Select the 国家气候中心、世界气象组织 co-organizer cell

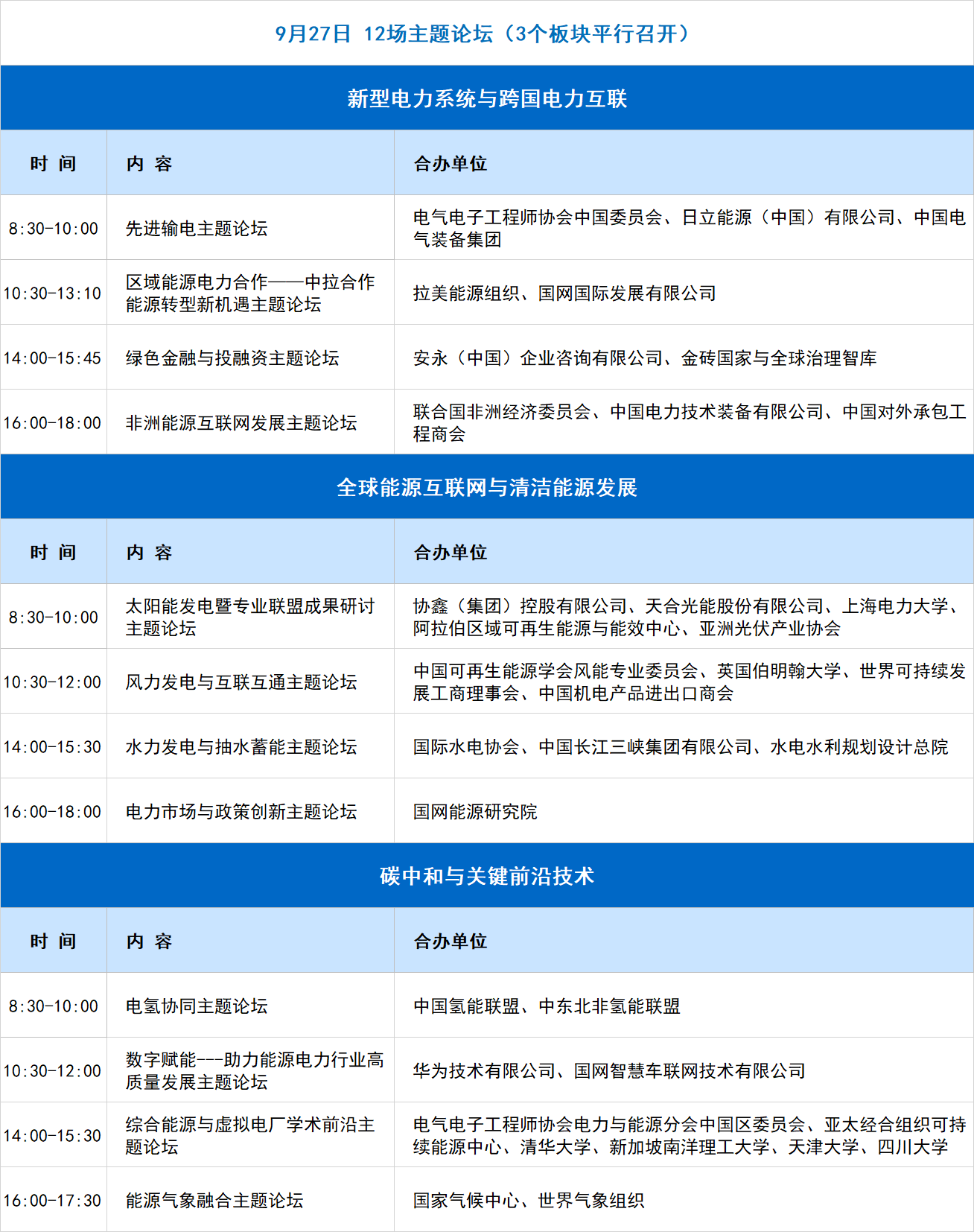click(529, 1201)
